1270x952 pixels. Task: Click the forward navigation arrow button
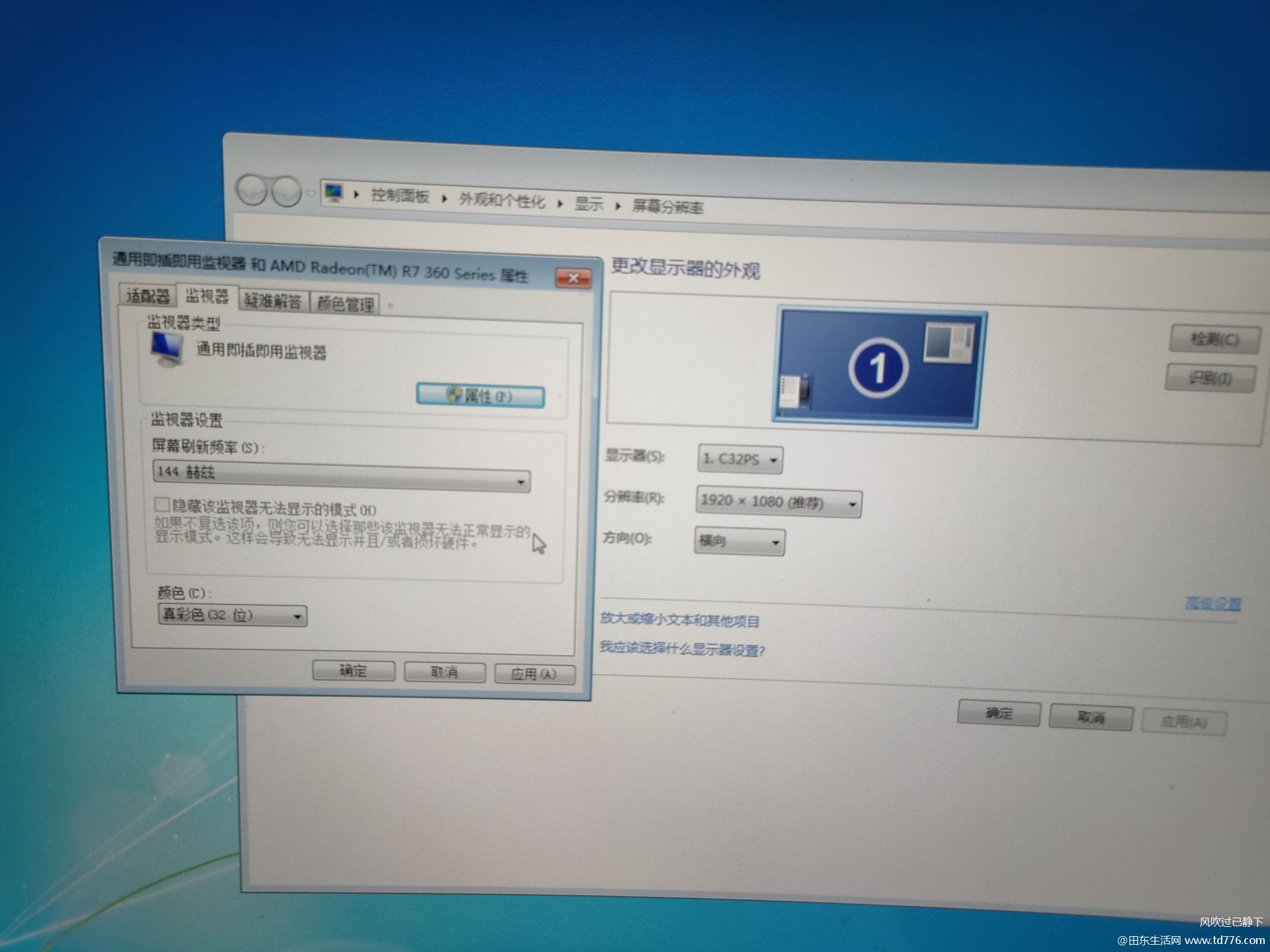[x=286, y=192]
